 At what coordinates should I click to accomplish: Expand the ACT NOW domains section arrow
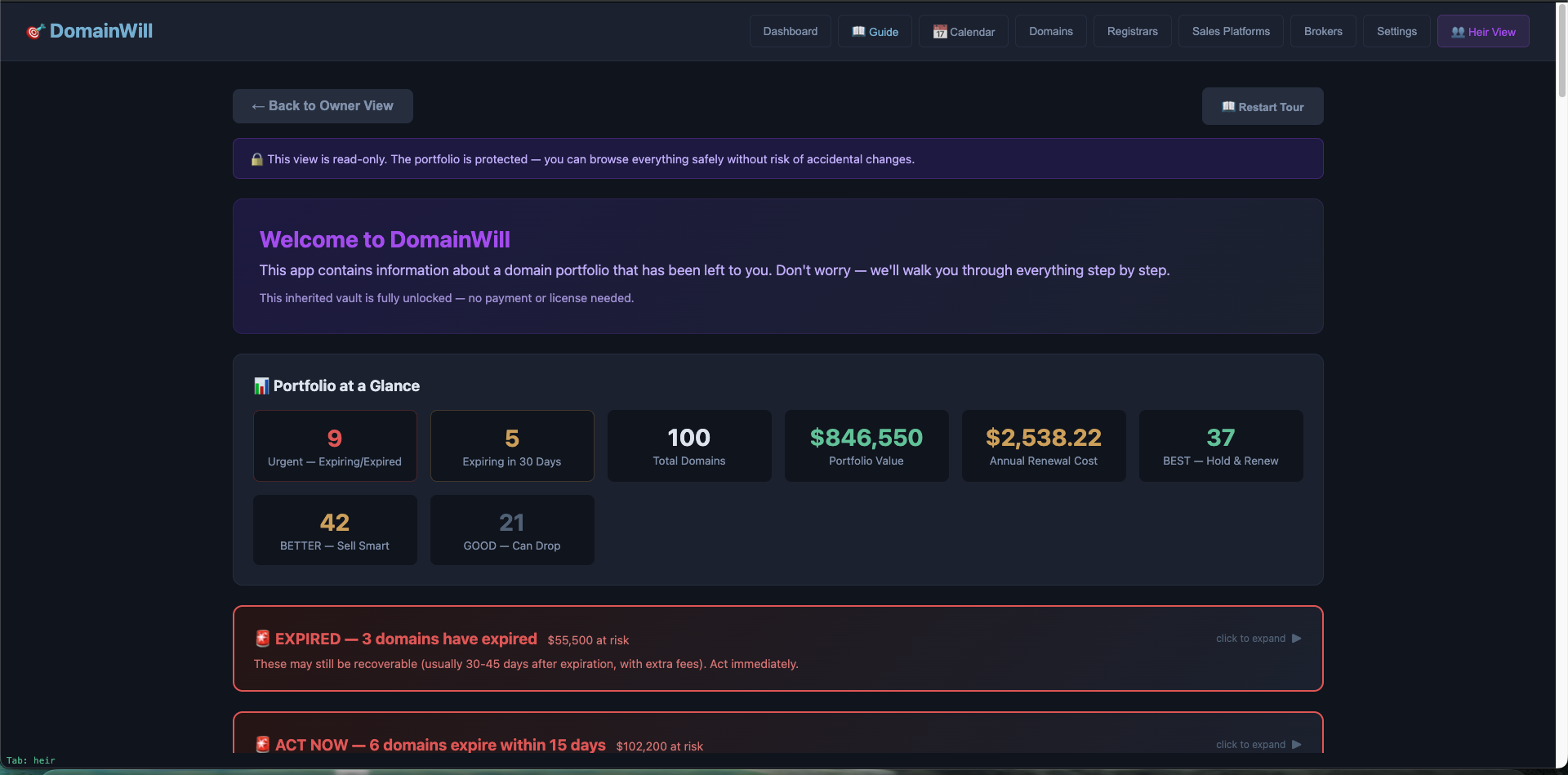[x=1296, y=745]
